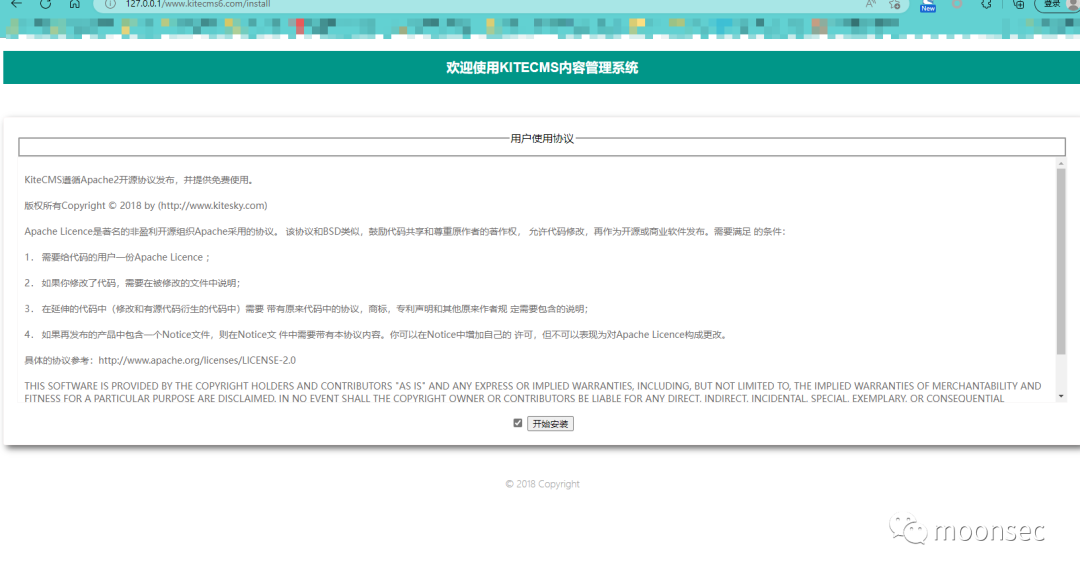1080x576 pixels.
Task: Go to the browser home page icon
Action: [x=74, y=4]
